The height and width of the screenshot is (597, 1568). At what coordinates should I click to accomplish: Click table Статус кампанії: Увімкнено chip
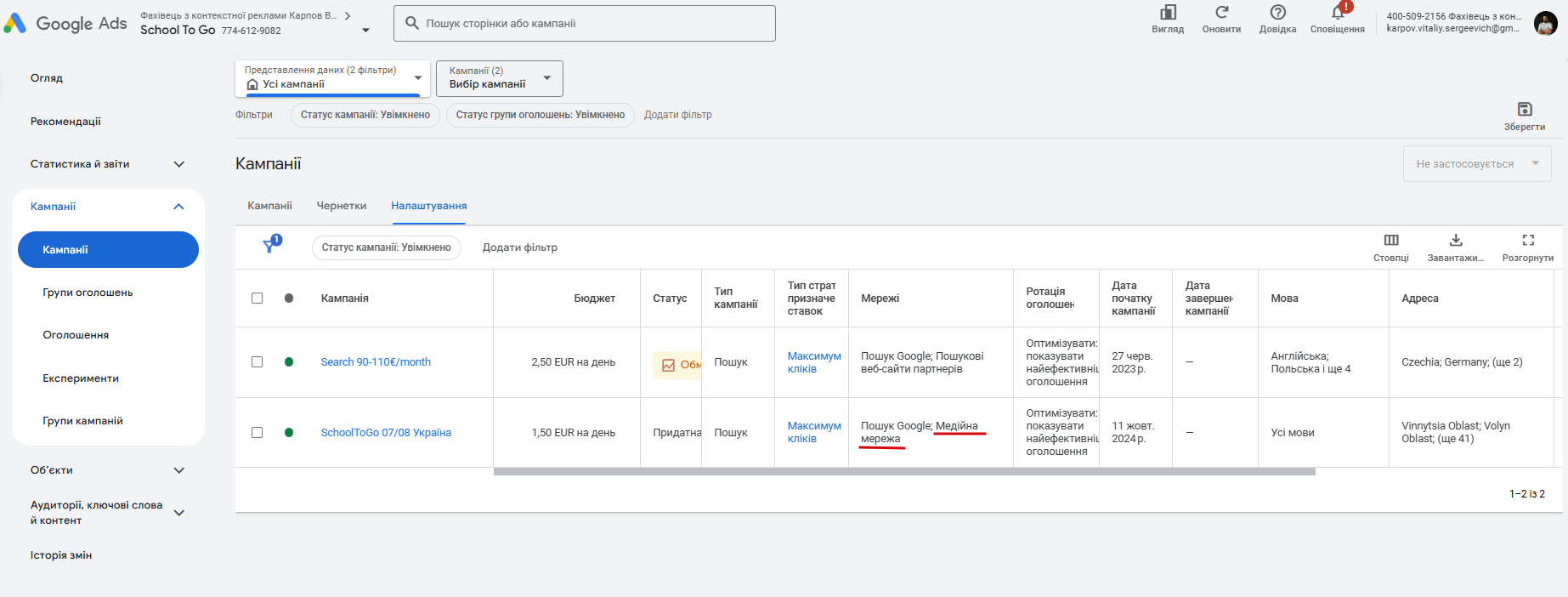point(387,247)
